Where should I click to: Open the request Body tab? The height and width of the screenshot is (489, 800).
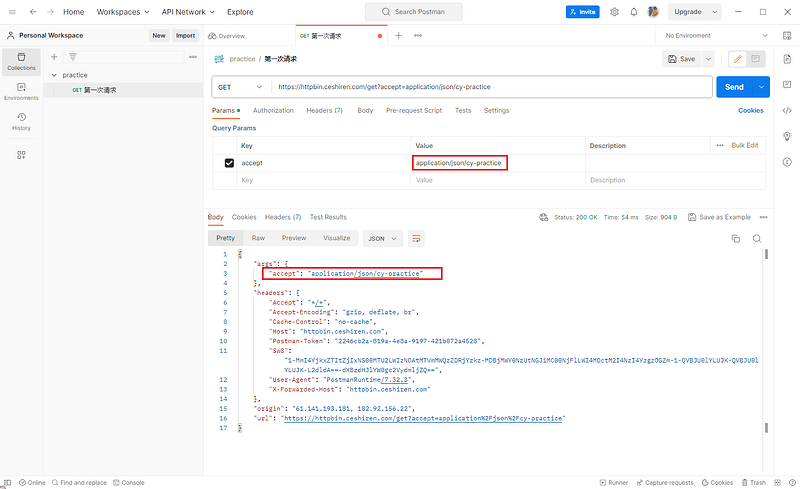click(x=365, y=110)
